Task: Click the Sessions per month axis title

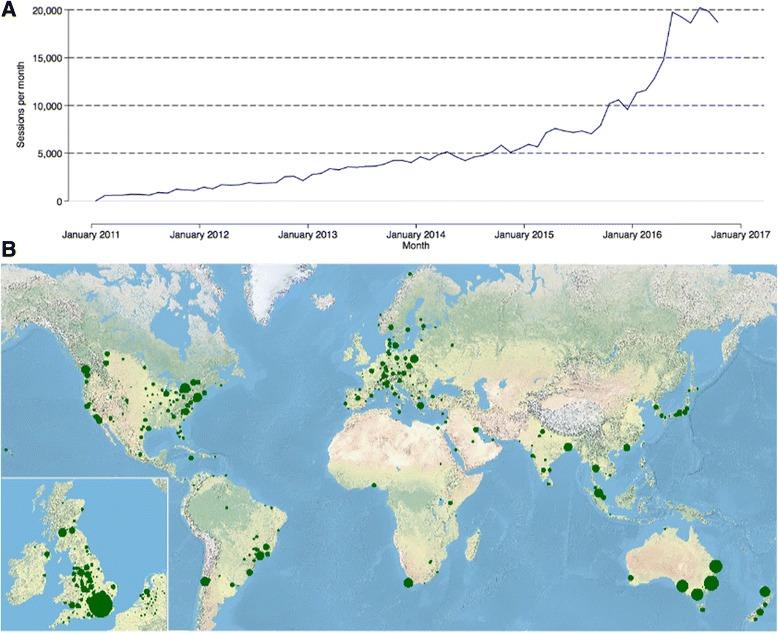Action: (x=19, y=106)
